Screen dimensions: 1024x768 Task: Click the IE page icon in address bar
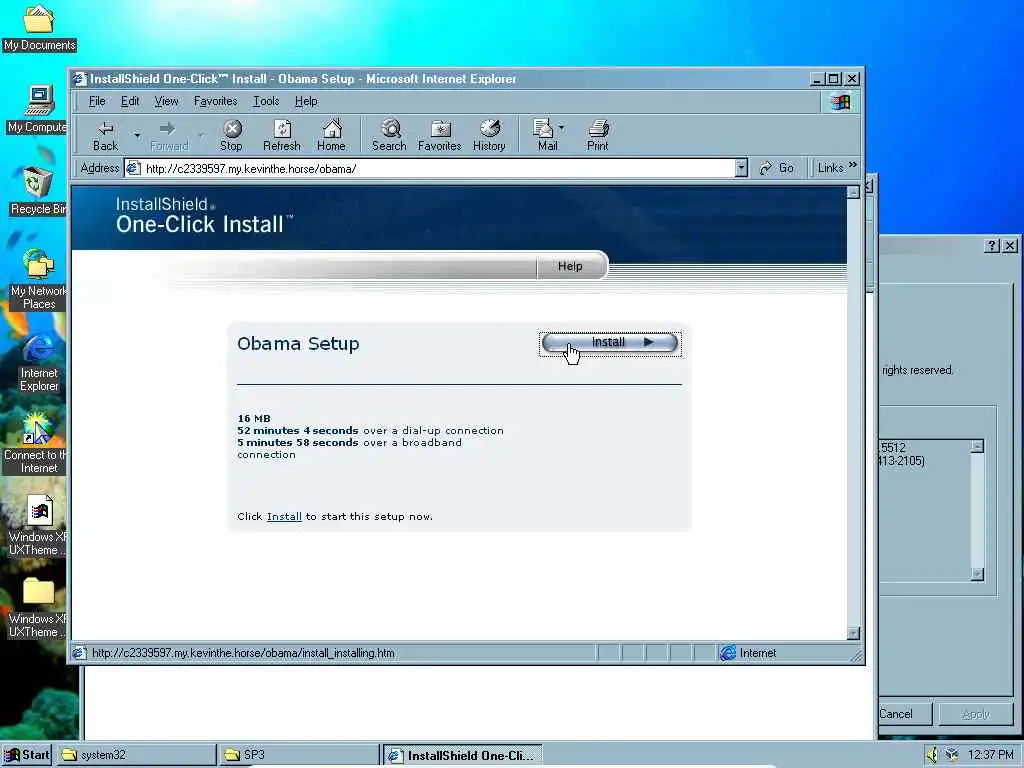point(133,168)
